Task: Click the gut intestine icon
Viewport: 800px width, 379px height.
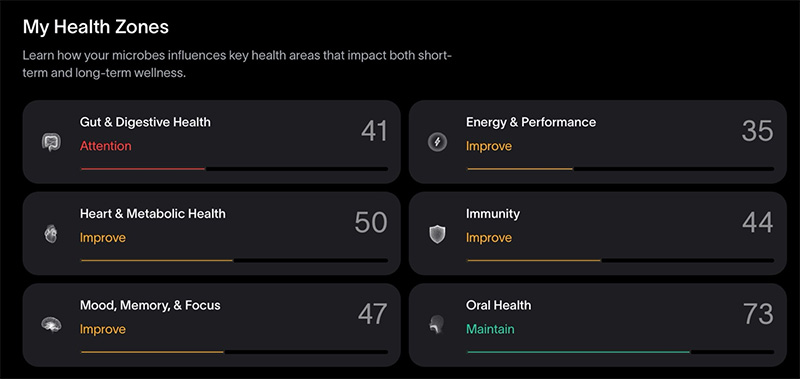Action: pyautogui.click(x=51, y=142)
